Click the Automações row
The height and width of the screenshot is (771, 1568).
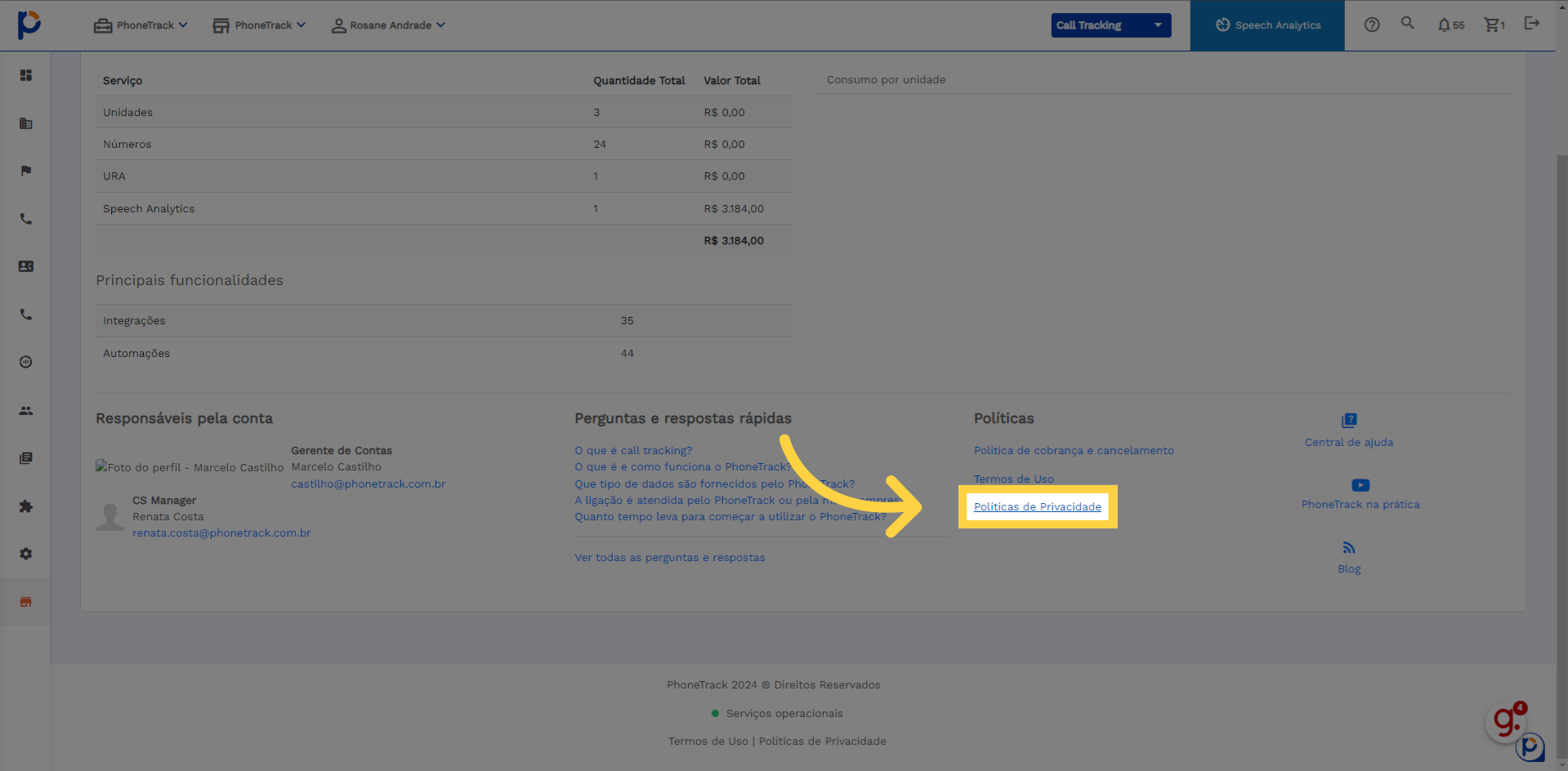pyautogui.click(x=444, y=354)
